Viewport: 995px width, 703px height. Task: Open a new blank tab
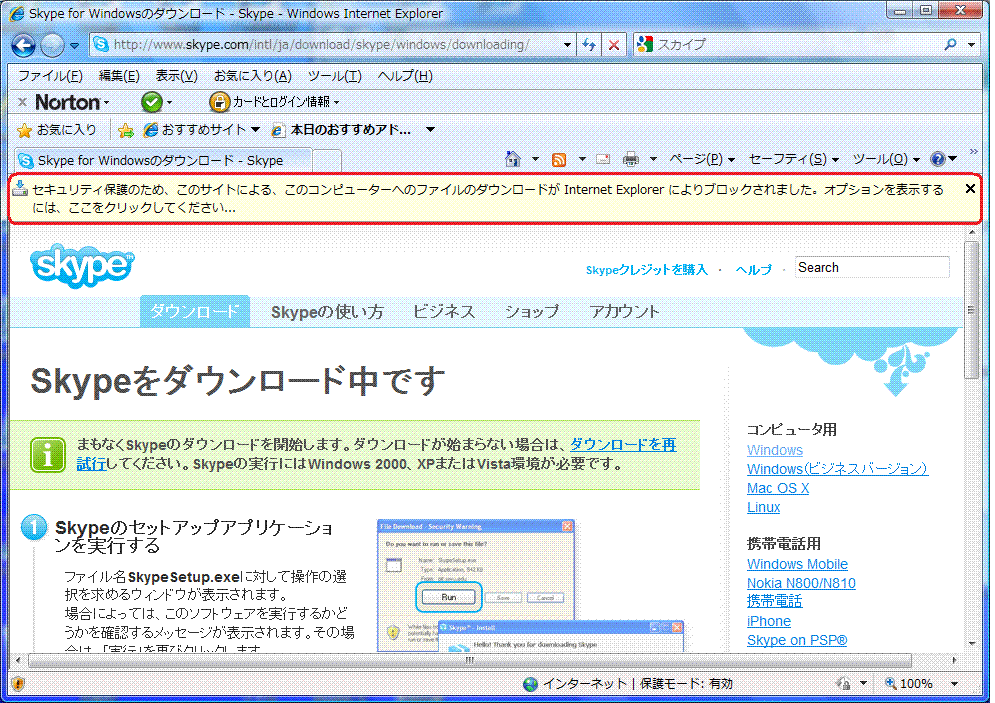tap(327, 161)
